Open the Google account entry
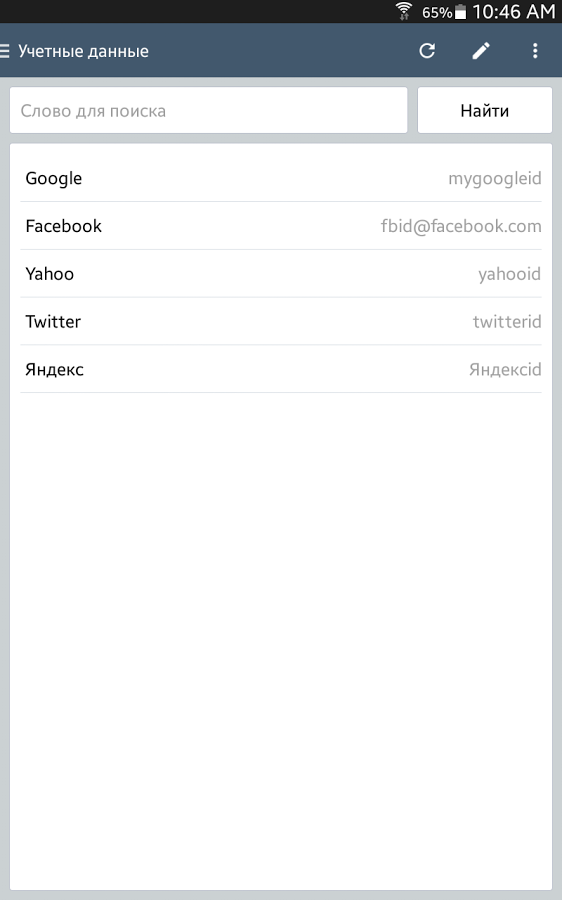The height and width of the screenshot is (900, 562). pos(281,178)
